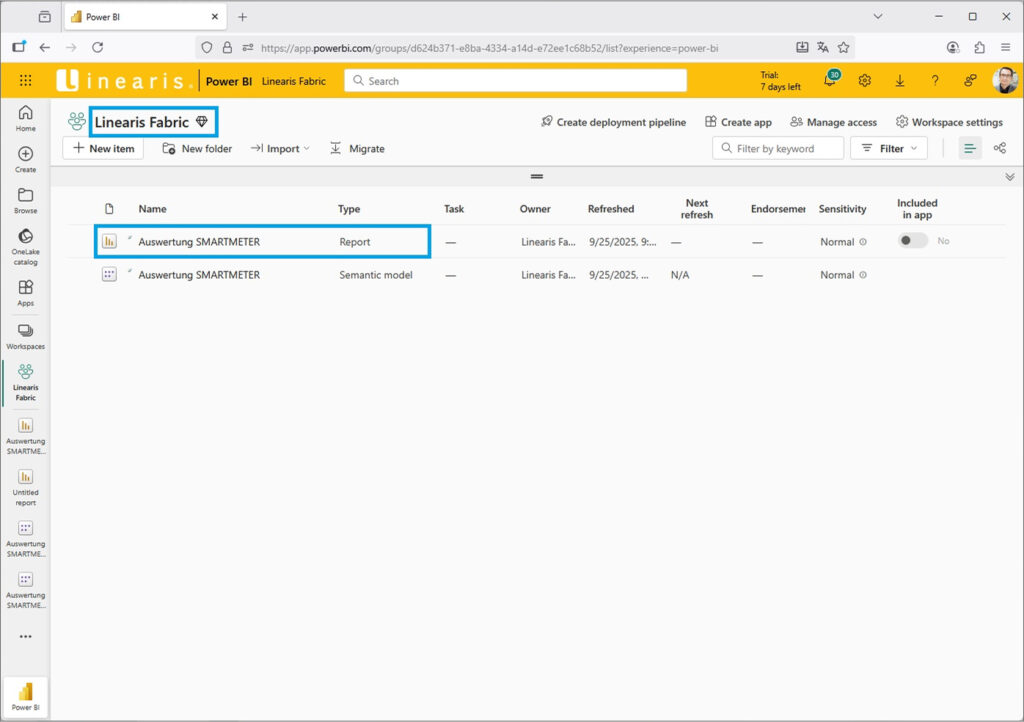Open the browser hamburger menu

(x=1006, y=47)
